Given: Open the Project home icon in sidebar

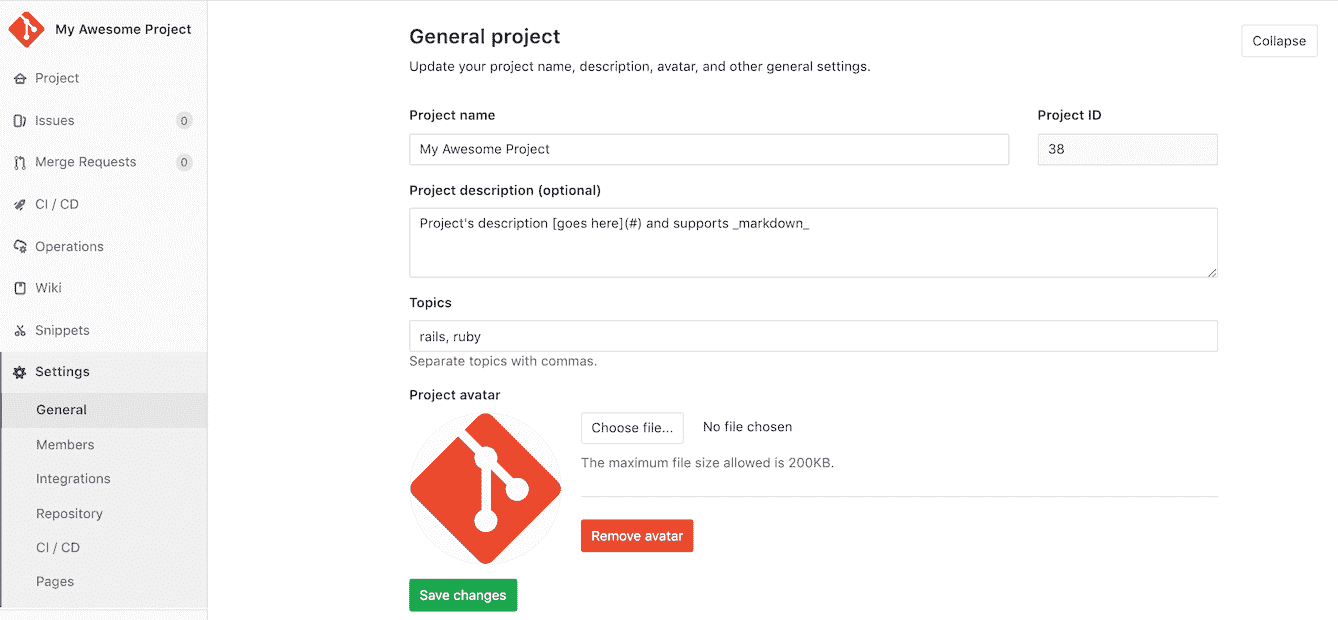Looking at the screenshot, I should [x=21, y=78].
